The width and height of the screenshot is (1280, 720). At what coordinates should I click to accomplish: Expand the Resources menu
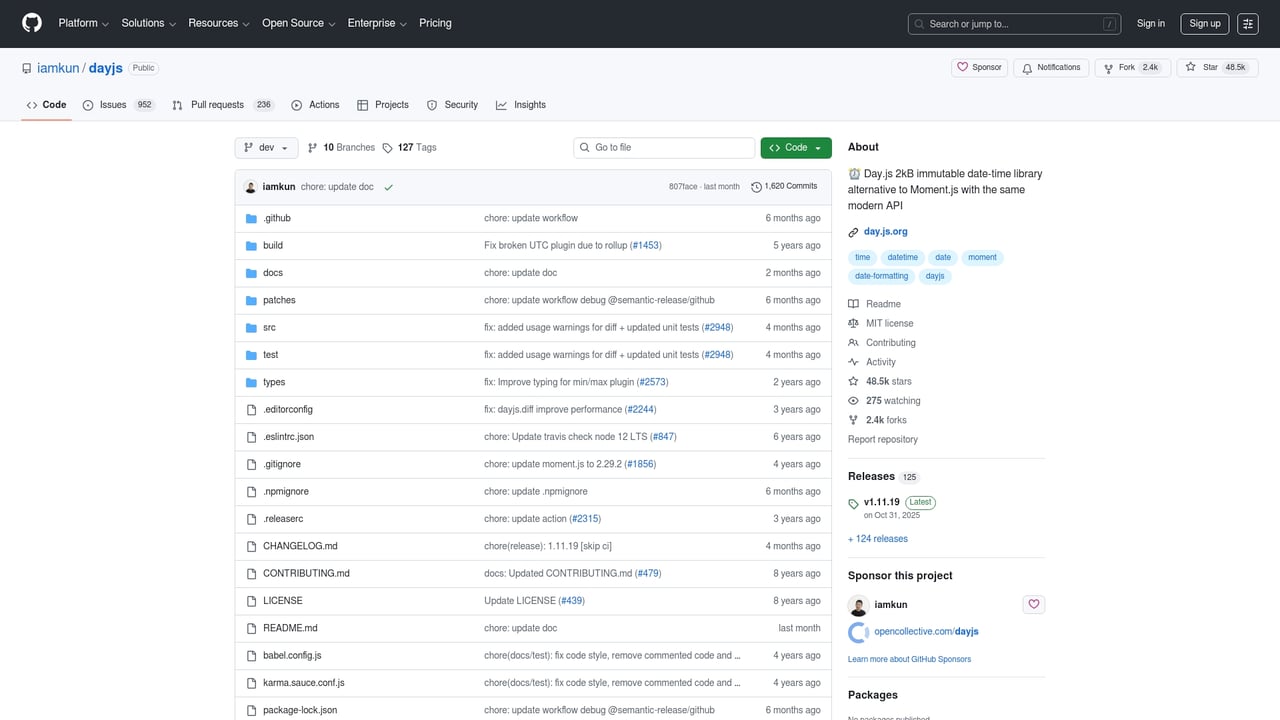[x=218, y=23]
